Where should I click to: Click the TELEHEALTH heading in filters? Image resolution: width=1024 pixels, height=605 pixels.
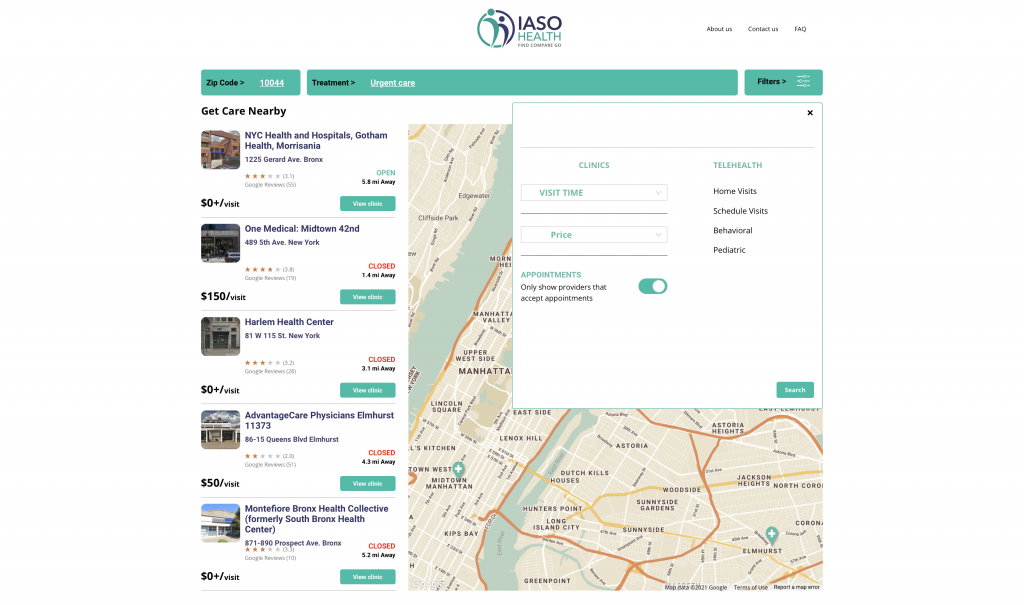pos(737,165)
